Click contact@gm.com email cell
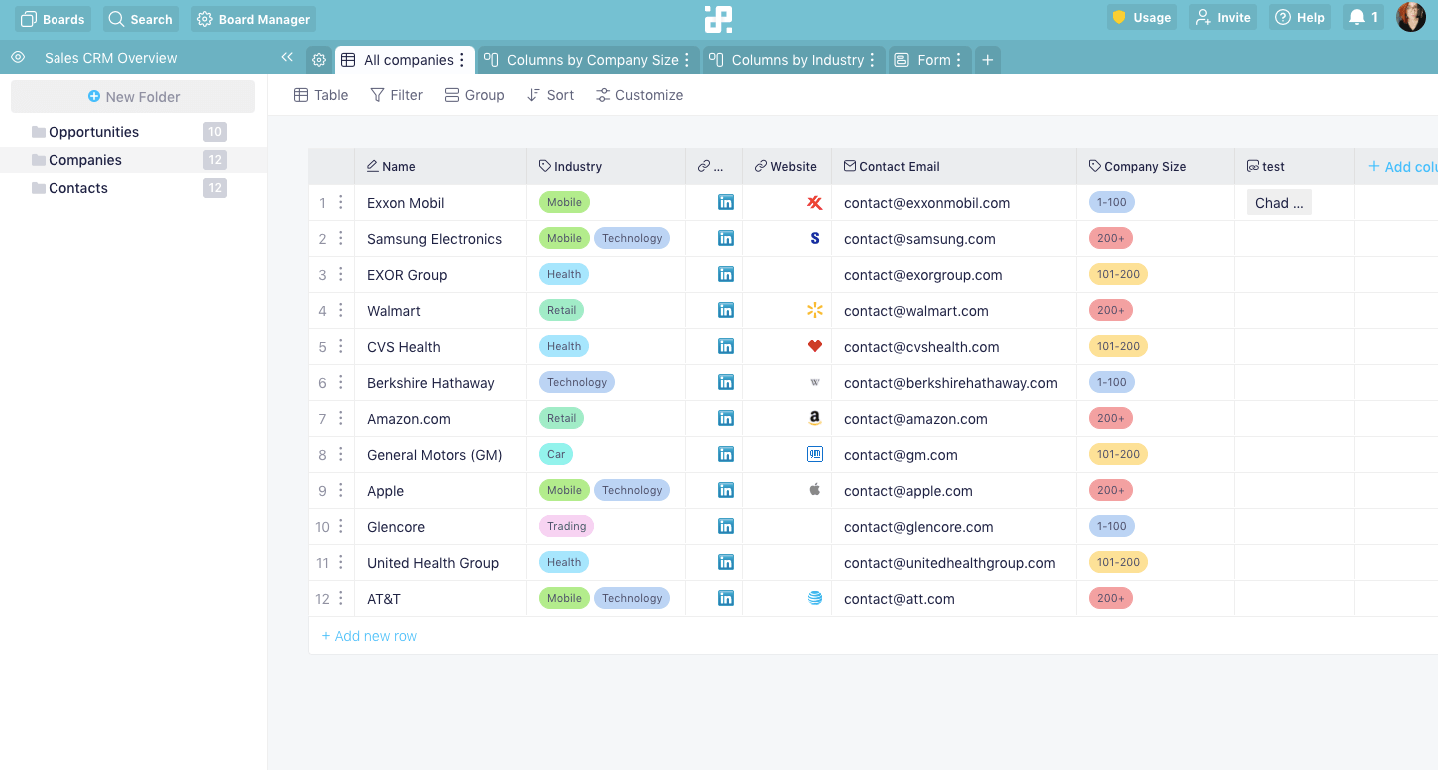This screenshot has width=1438, height=770. (x=954, y=455)
